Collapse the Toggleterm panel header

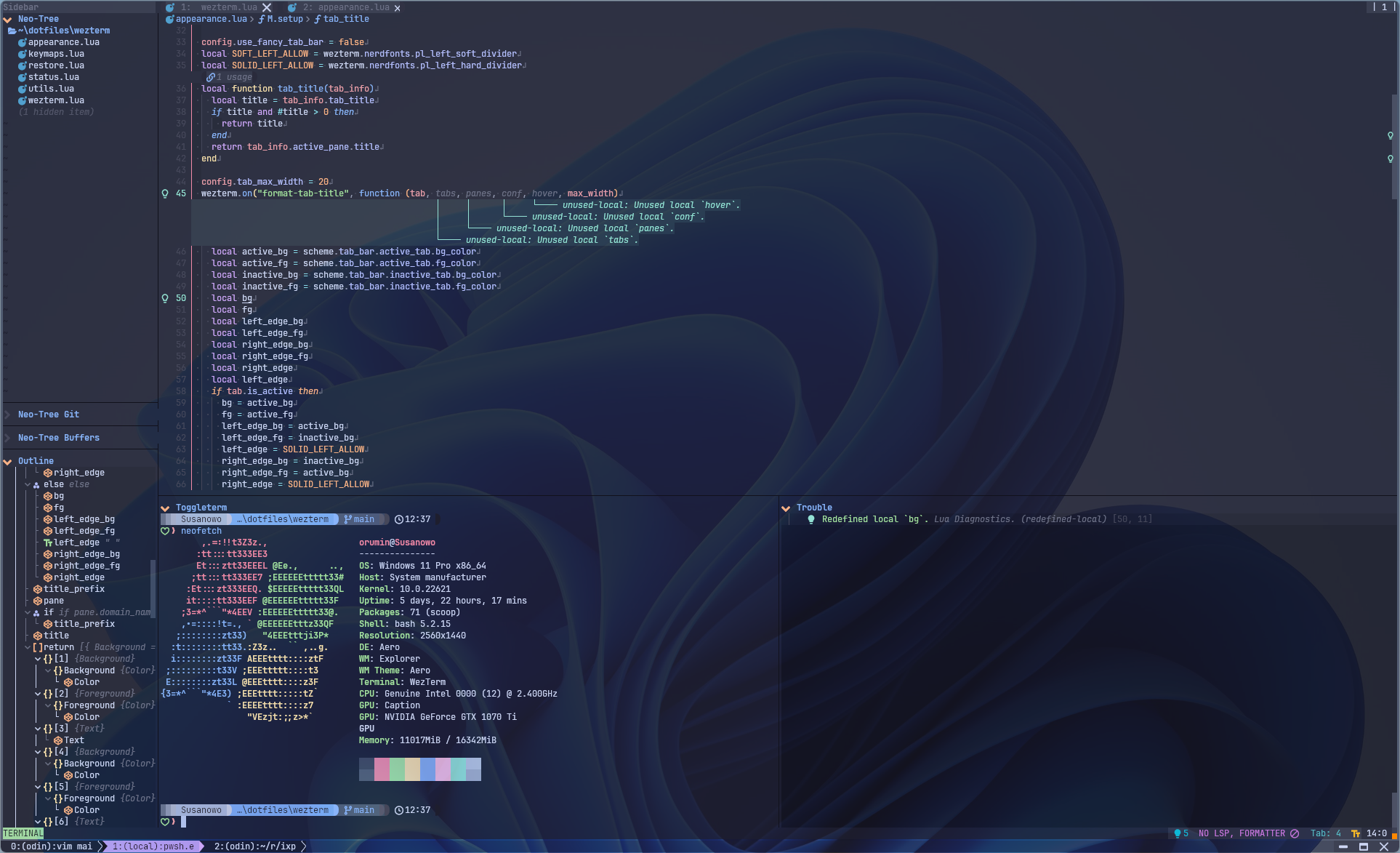tap(165, 508)
